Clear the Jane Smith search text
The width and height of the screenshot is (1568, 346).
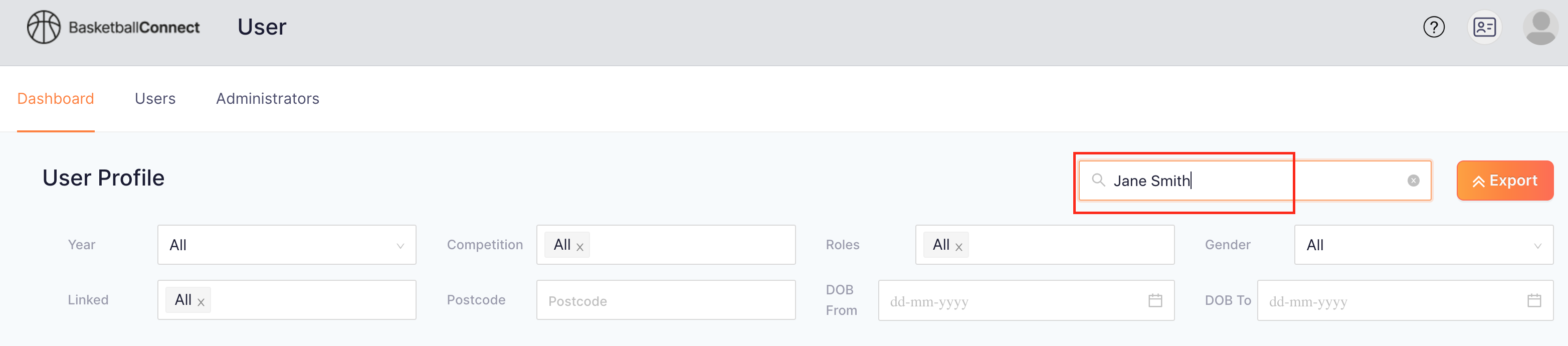click(1414, 181)
